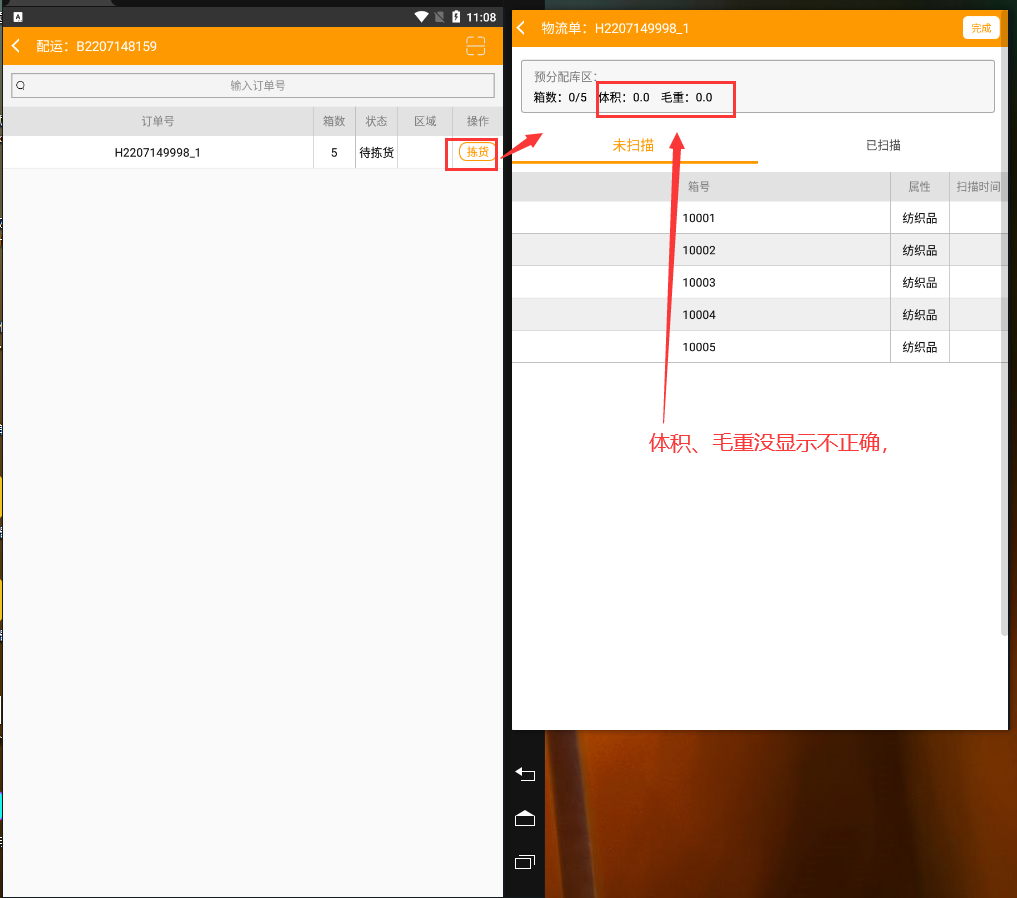Click order number H2207149998_1 row
The height and width of the screenshot is (898, 1017).
point(157,153)
